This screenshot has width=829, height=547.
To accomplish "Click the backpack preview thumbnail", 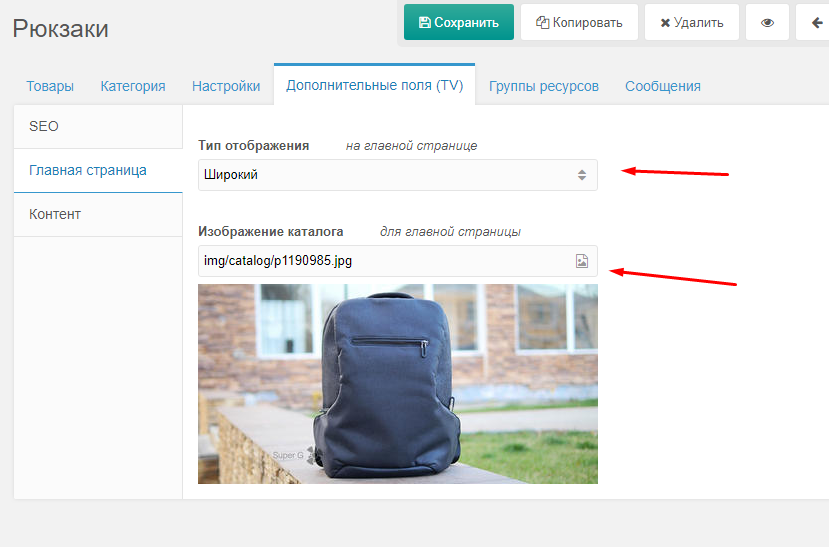I will (398, 384).
